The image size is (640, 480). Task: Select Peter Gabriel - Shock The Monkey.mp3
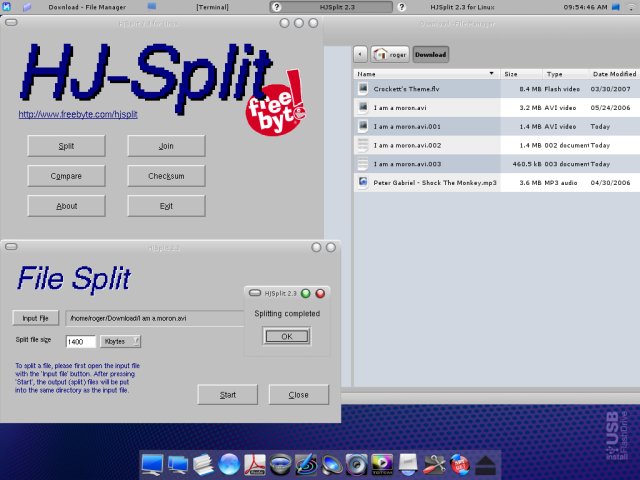click(x=496, y=182)
